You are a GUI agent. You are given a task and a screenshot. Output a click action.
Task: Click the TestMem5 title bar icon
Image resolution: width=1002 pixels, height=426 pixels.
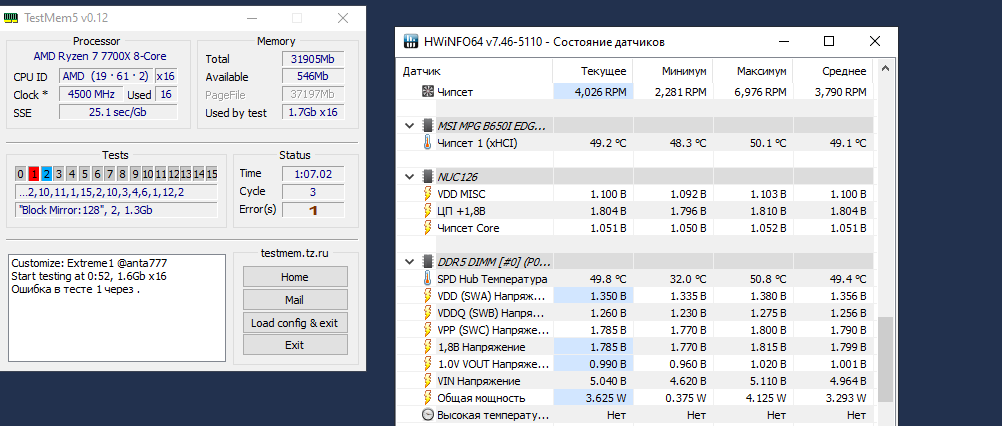point(11,18)
